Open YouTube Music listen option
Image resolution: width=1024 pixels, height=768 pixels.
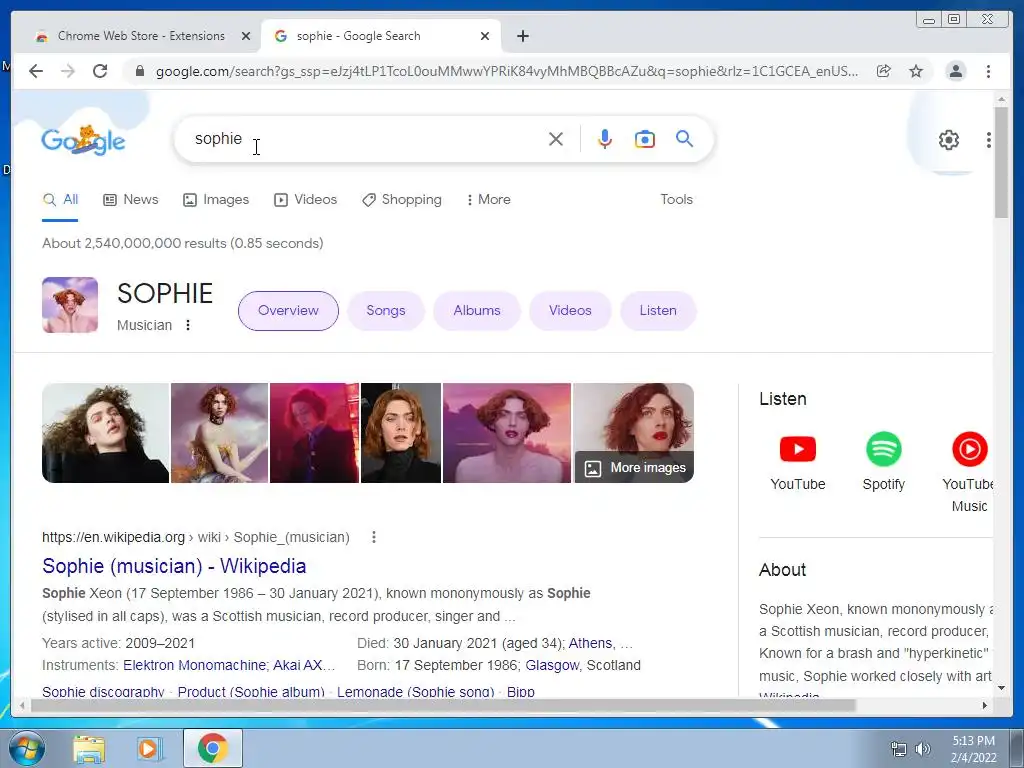tap(969, 473)
